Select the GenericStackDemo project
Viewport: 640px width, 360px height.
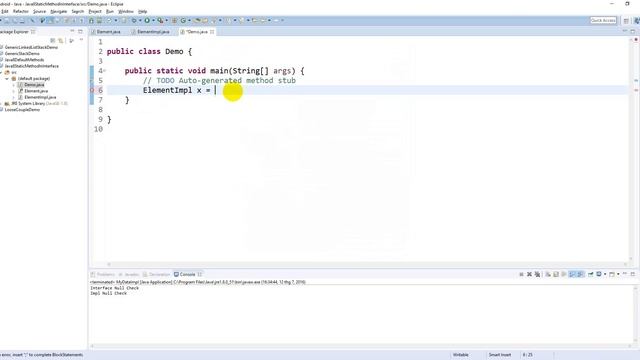point(22,53)
